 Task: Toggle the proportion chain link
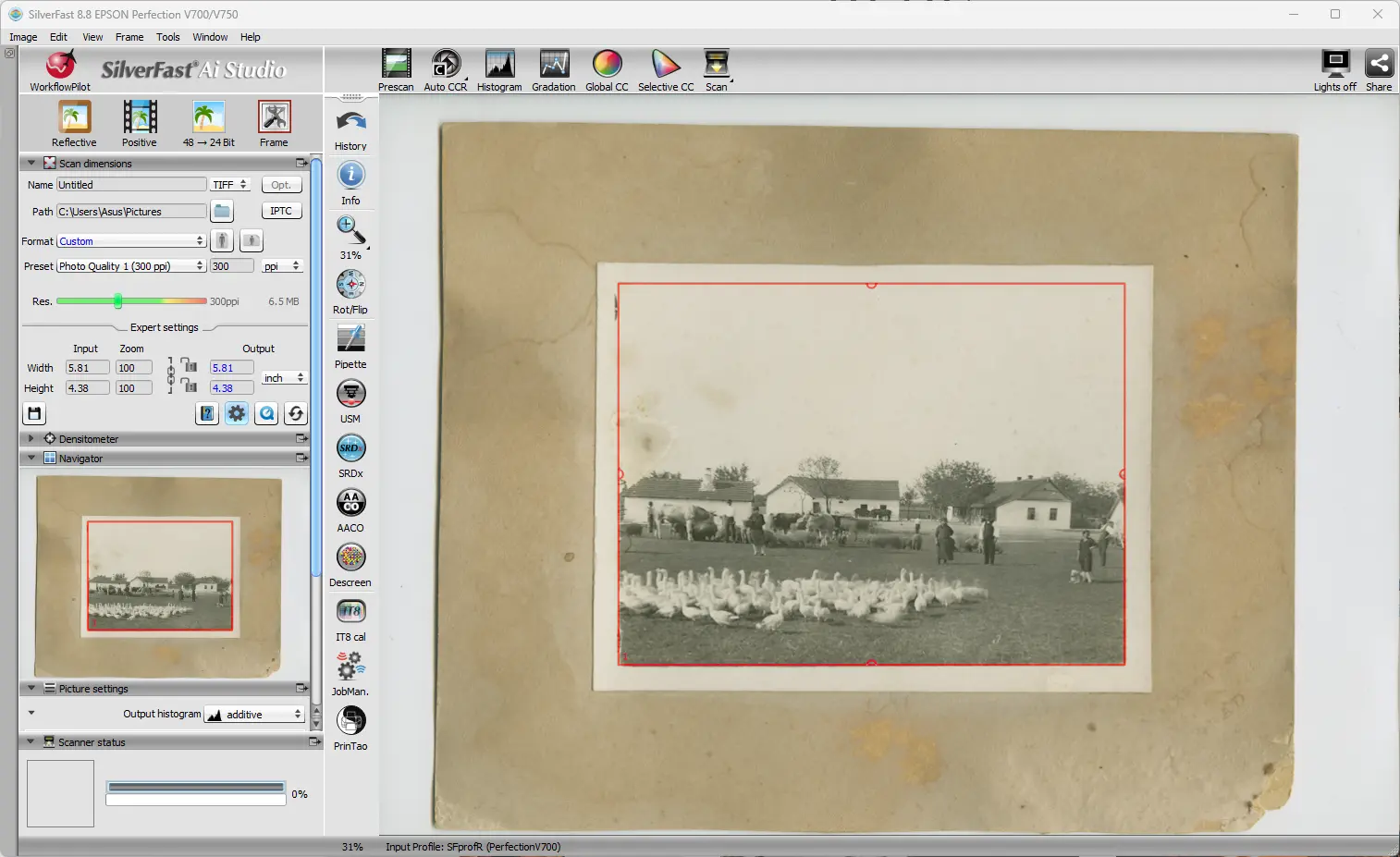[x=171, y=374]
